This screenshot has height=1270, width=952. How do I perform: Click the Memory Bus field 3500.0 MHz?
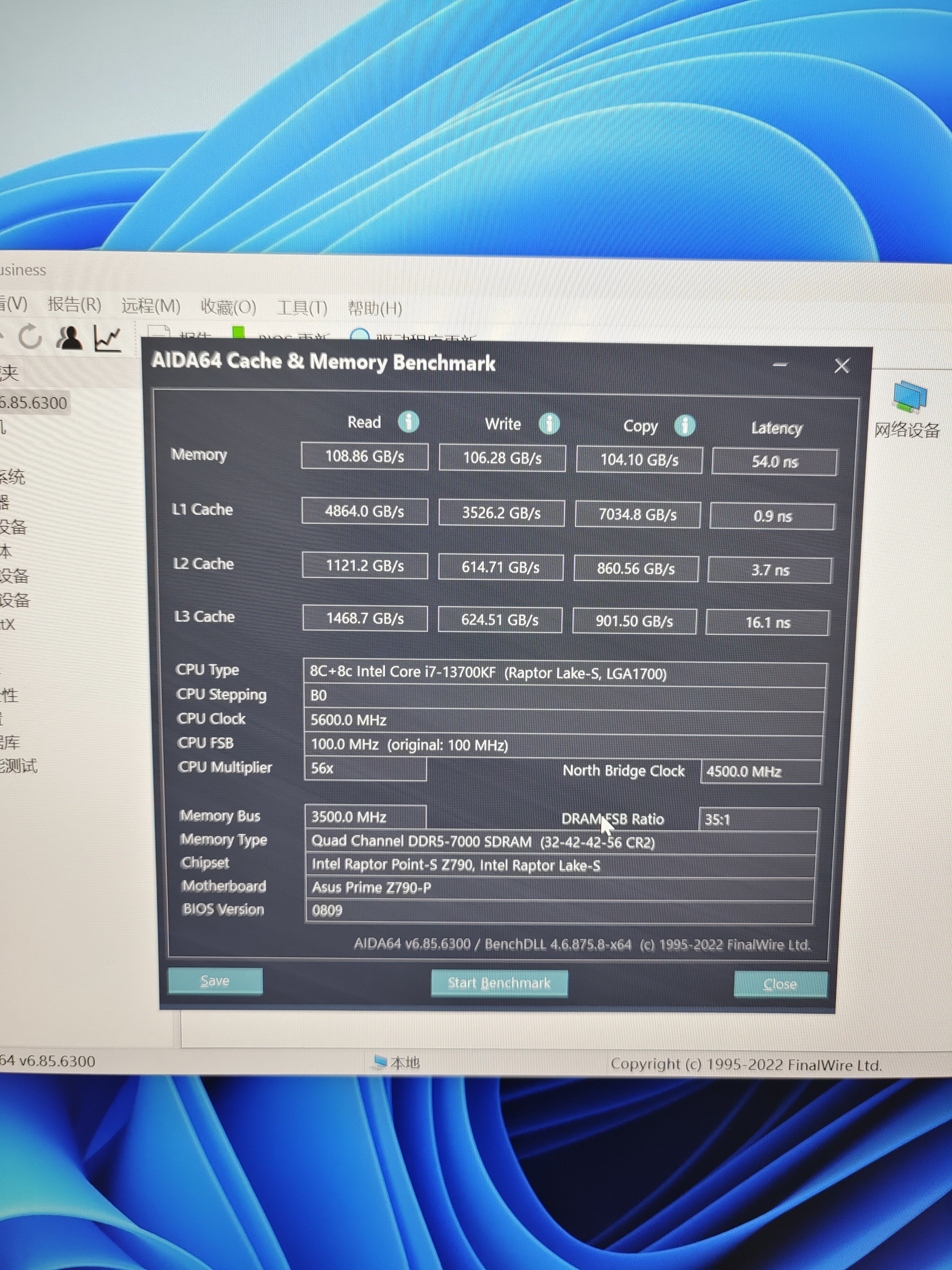[x=366, y=817]
